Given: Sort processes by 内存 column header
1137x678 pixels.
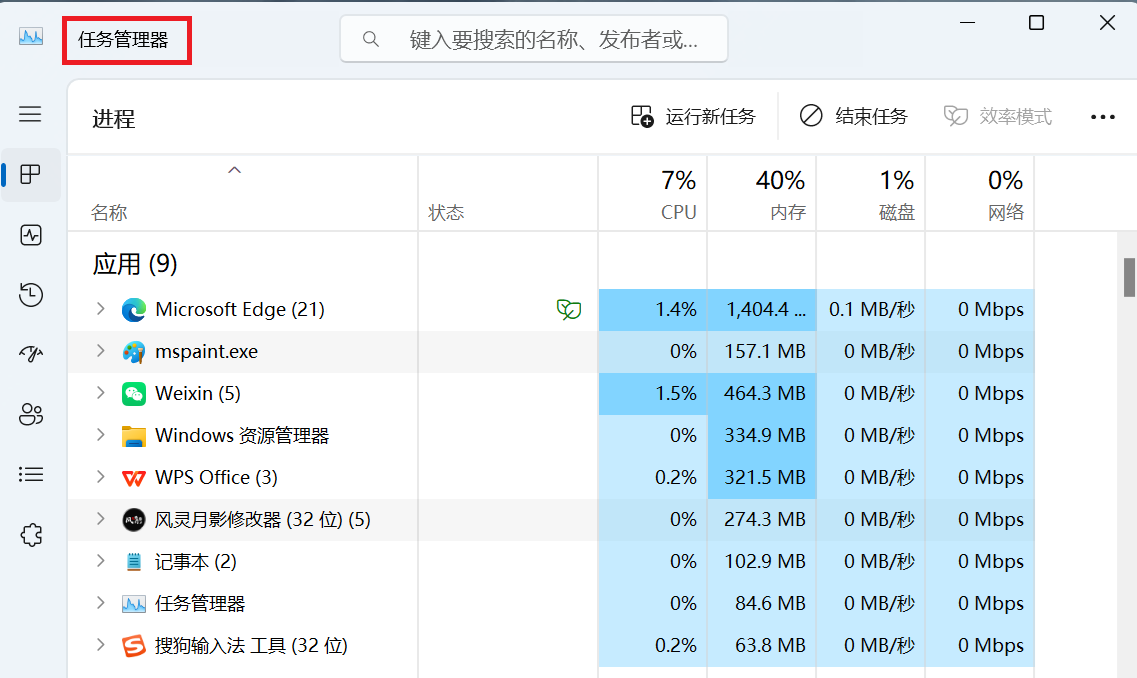Looking at the screenshot, I should (762, 194).
